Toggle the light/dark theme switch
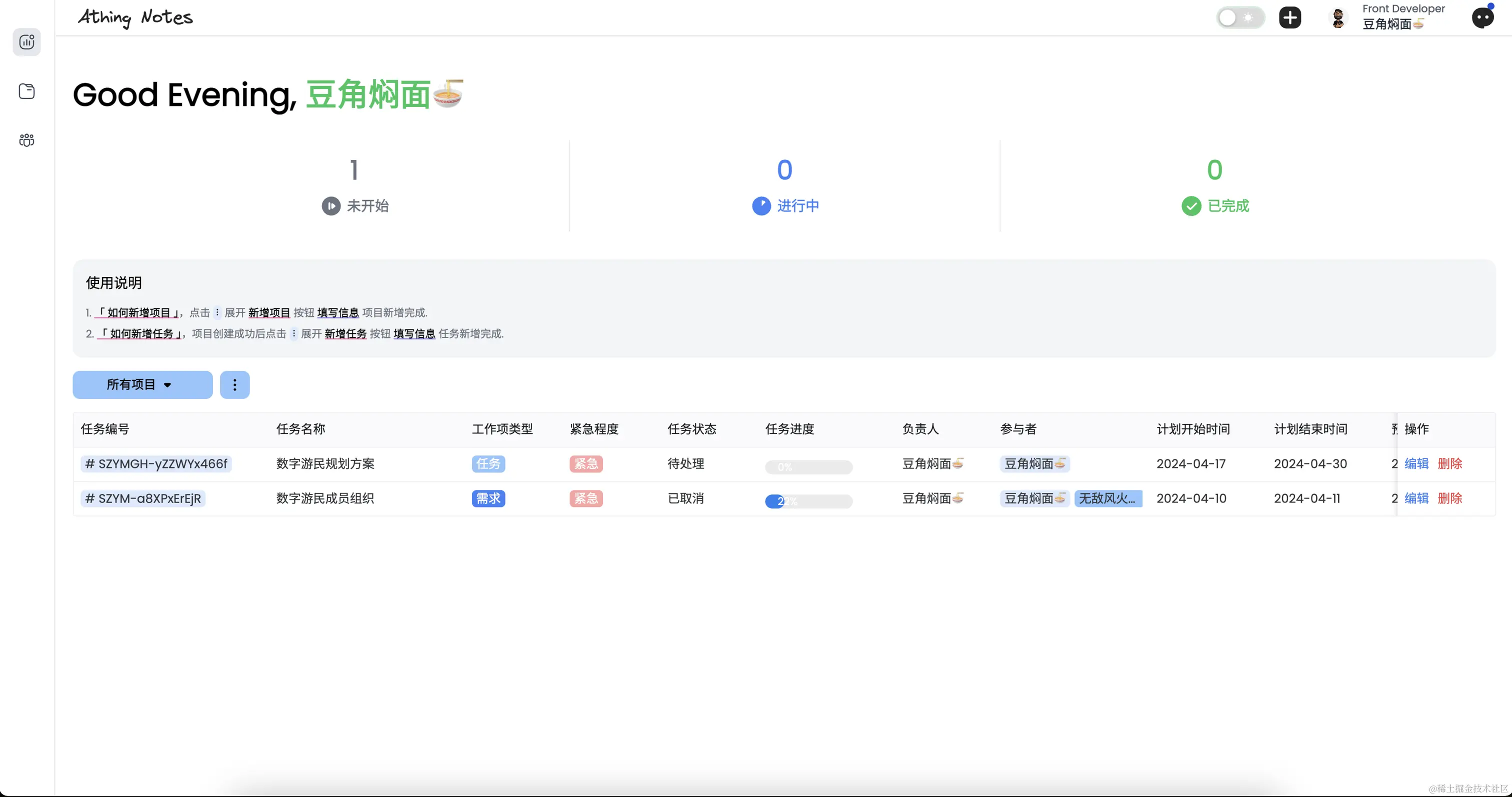The image size is (1512, 797). tap(1240, 17)
